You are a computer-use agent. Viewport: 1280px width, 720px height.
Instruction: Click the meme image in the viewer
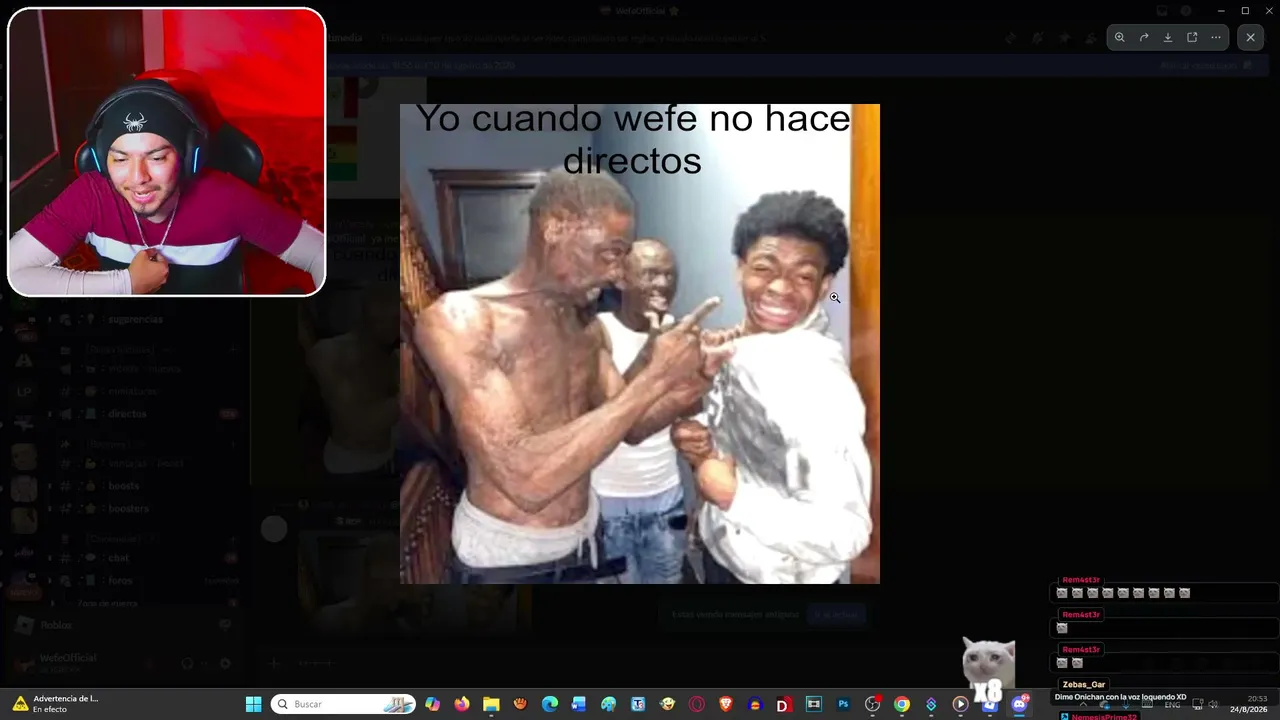(x=640, y=344)
